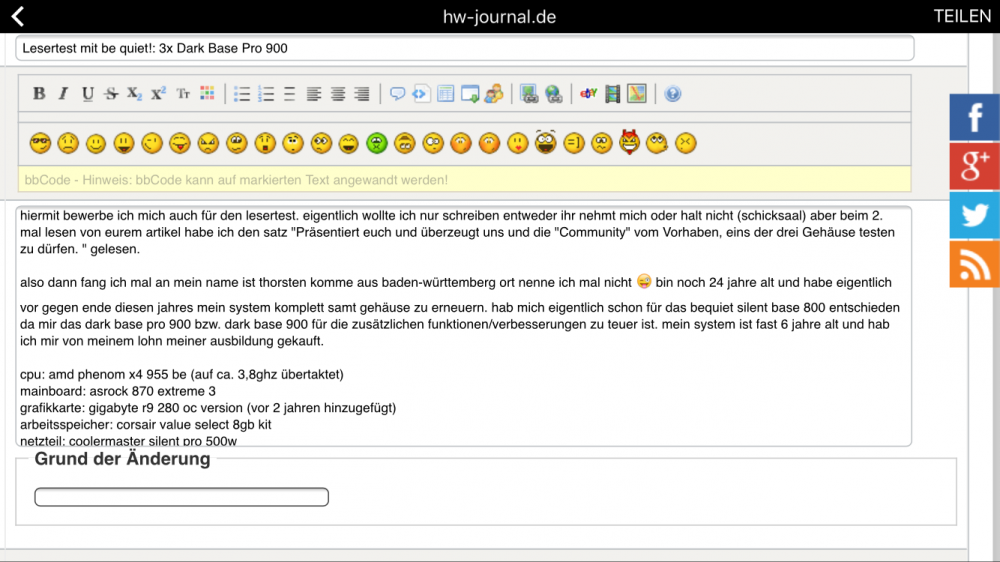Apply subscript formatting
This screenshot has width=1000, height=562.
pos(134,94)
